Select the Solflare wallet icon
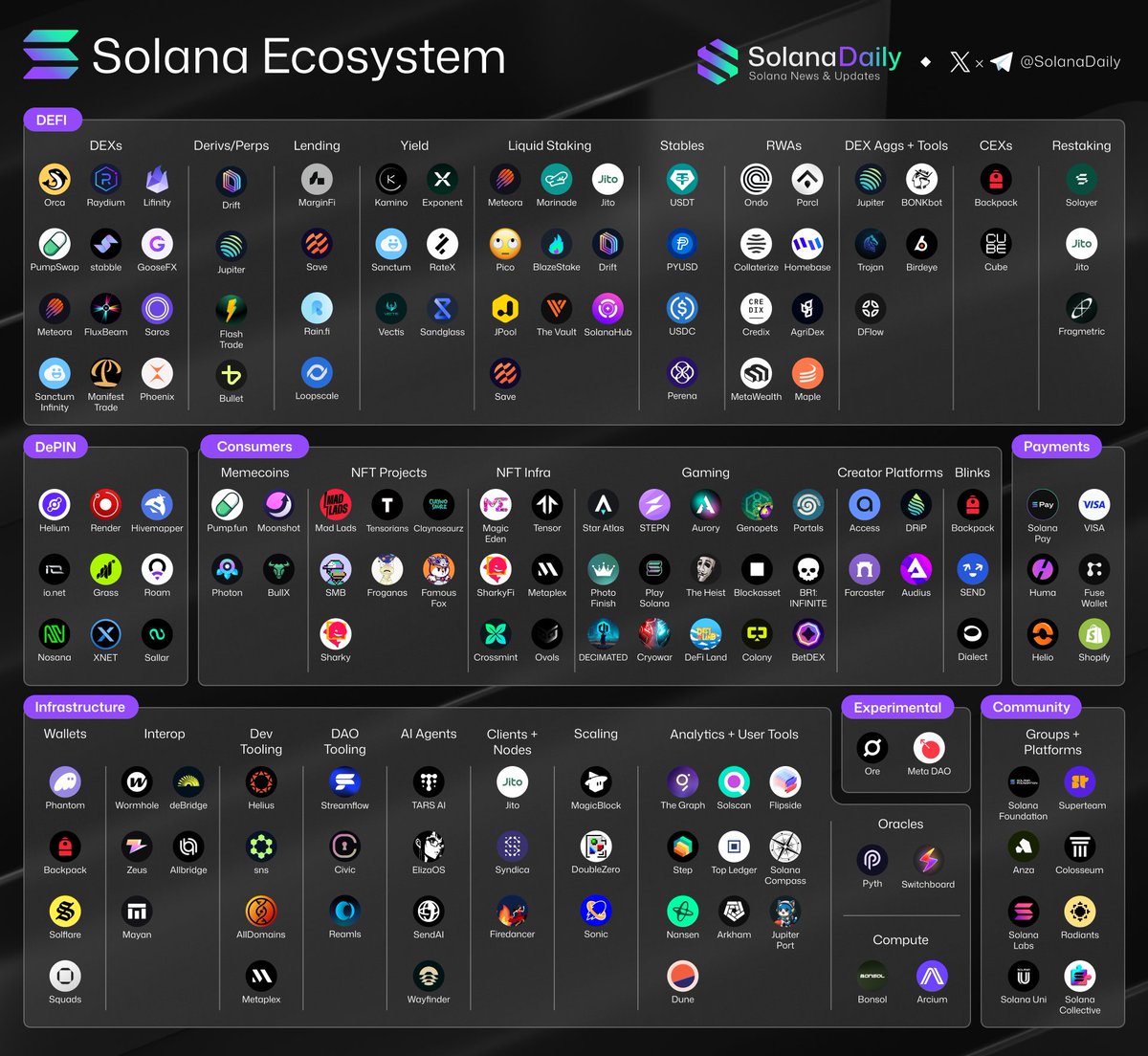Image resolution: width=1148 pixels, height=1056 pixels. click(65, 912)
